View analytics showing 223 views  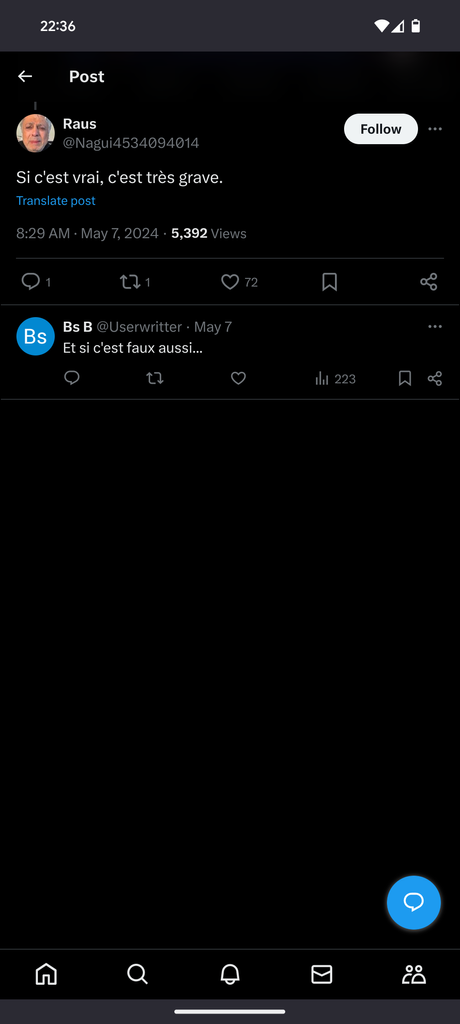pos(335,378)
